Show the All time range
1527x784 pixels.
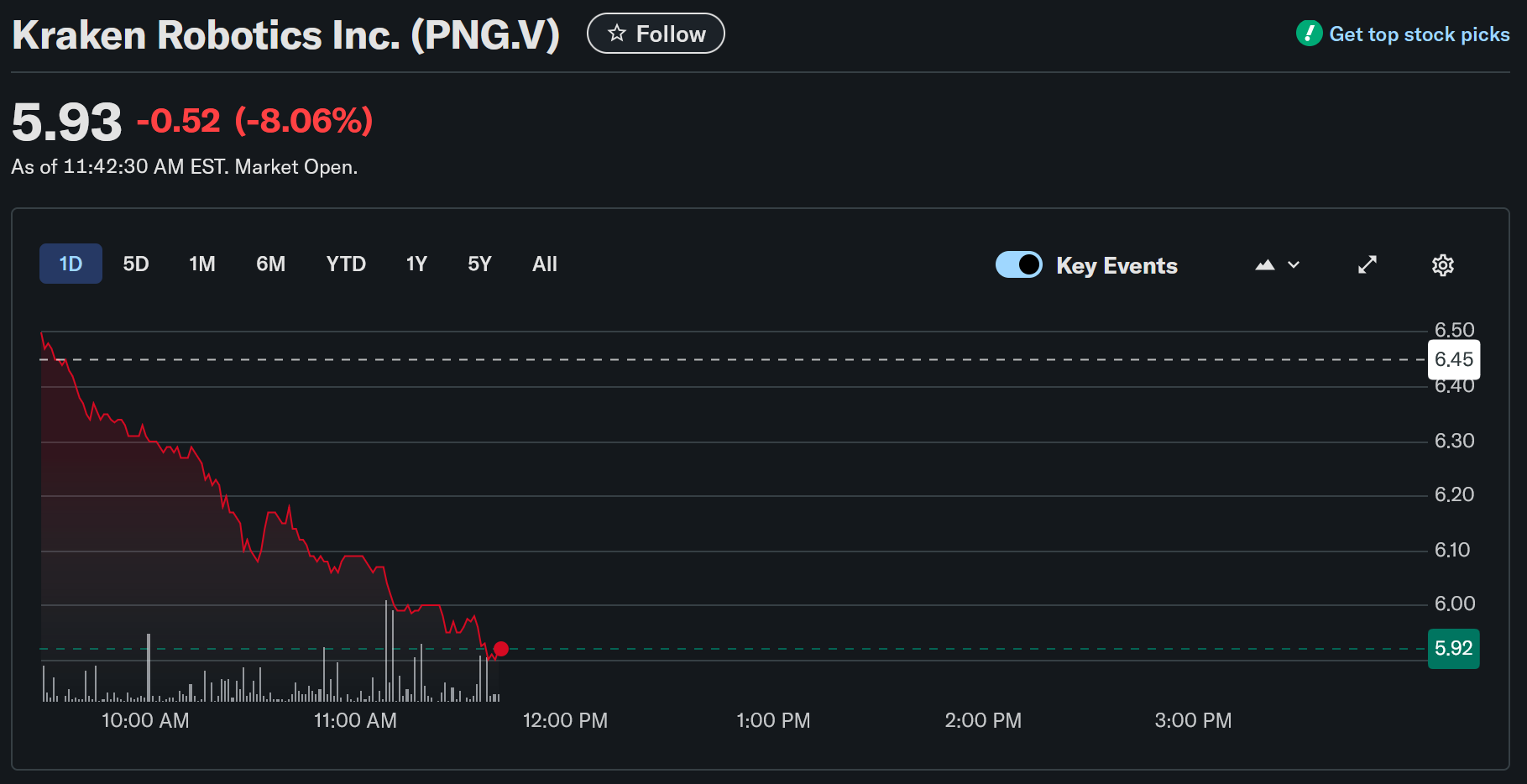(x=545, y=264)
